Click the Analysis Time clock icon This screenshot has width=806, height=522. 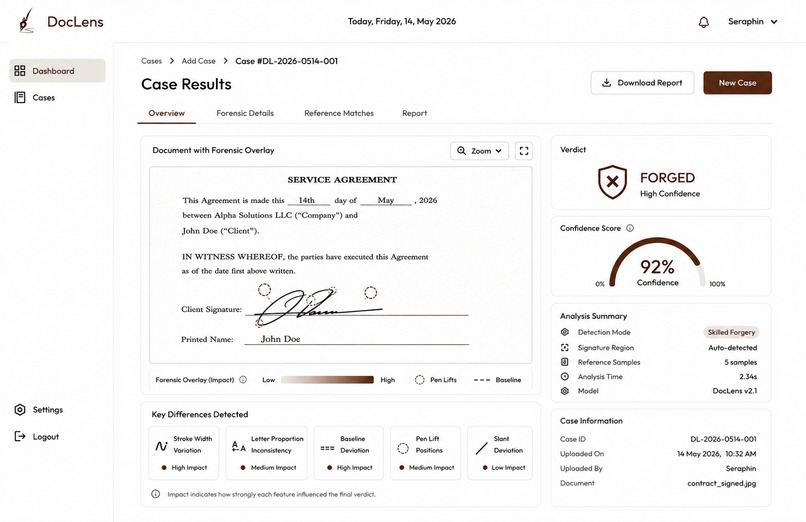click(x=565, y=376)
